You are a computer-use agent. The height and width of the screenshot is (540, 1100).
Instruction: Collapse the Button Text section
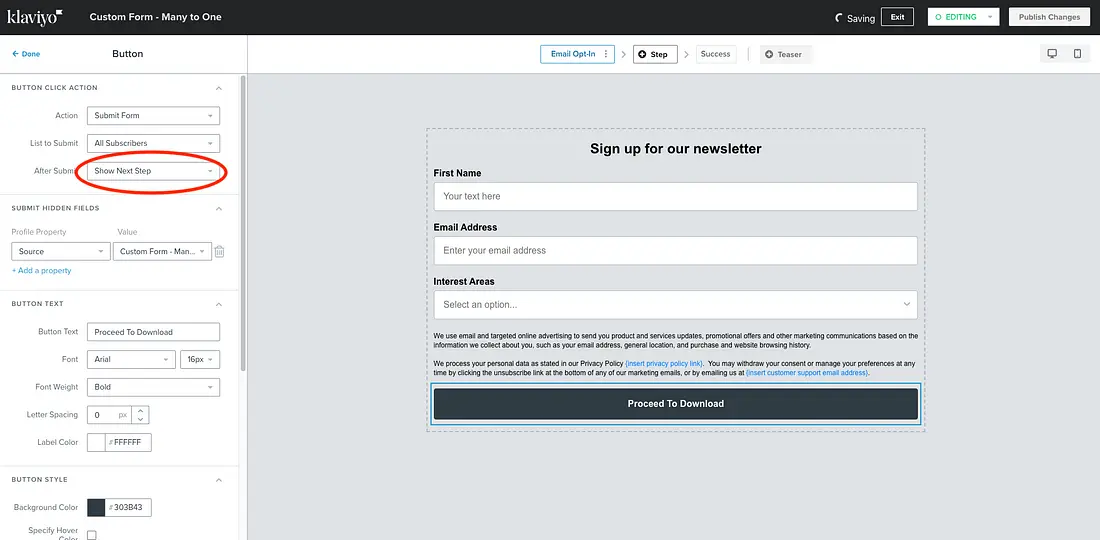(219, 304)
